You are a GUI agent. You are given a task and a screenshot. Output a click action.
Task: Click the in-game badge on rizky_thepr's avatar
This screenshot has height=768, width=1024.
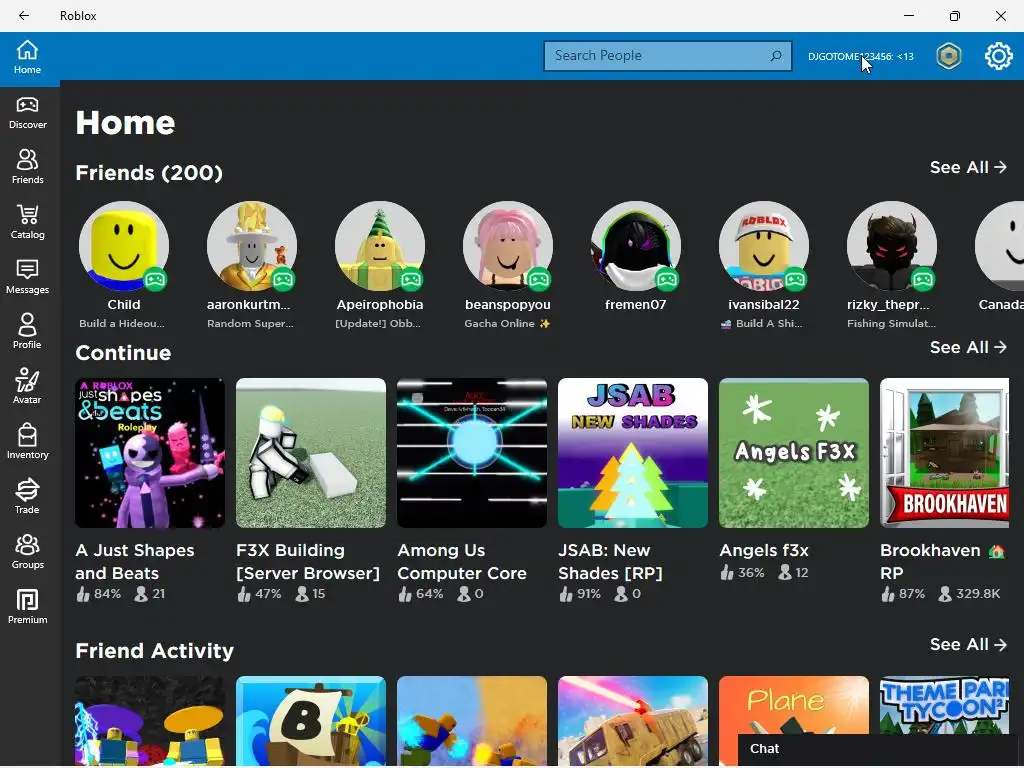pyautogui.click(x=923, y=280)
